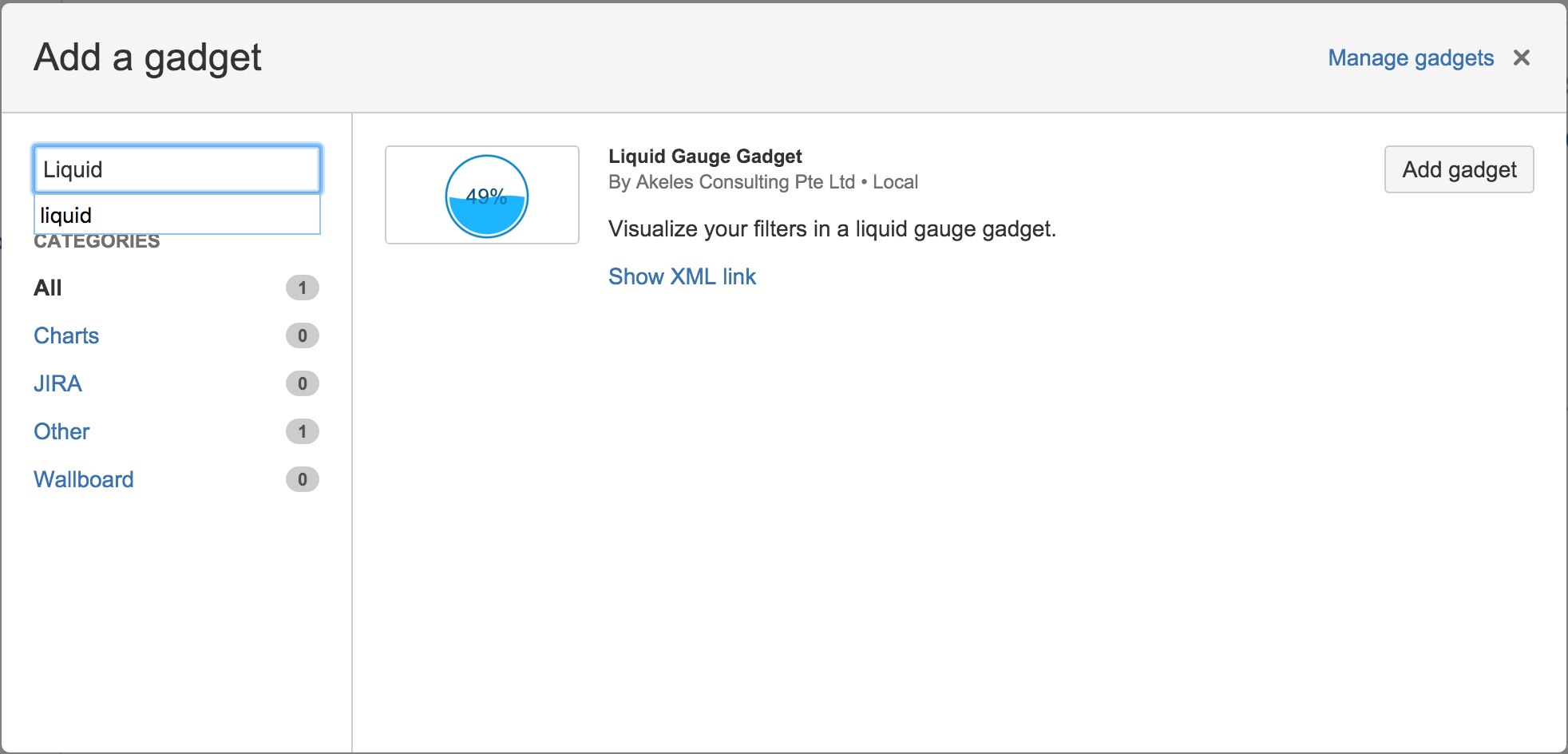Click the count badge next to Charts
Screen dimensions: 1568x754
[302, 335]
